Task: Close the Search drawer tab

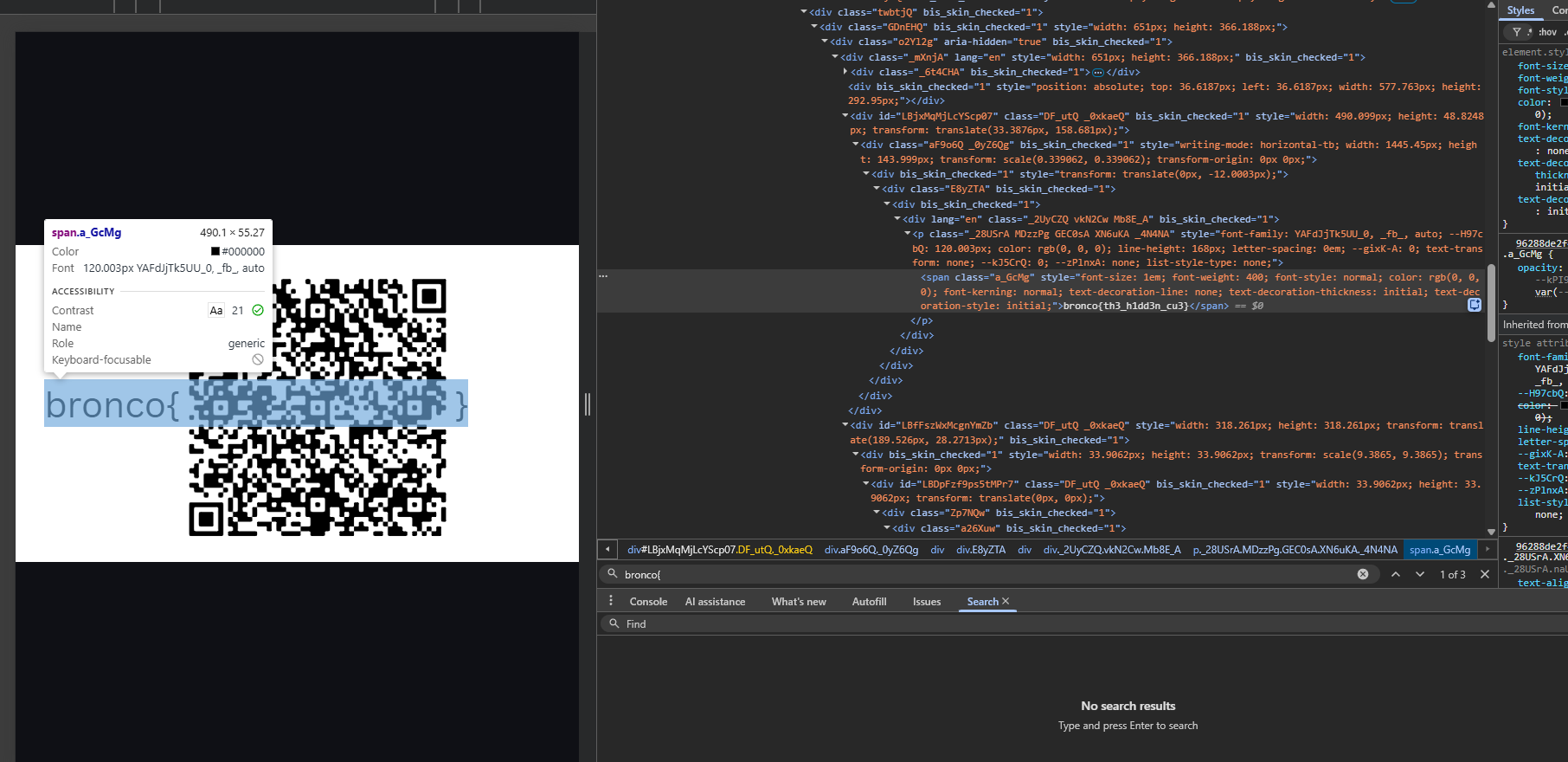Action: 1006,601
